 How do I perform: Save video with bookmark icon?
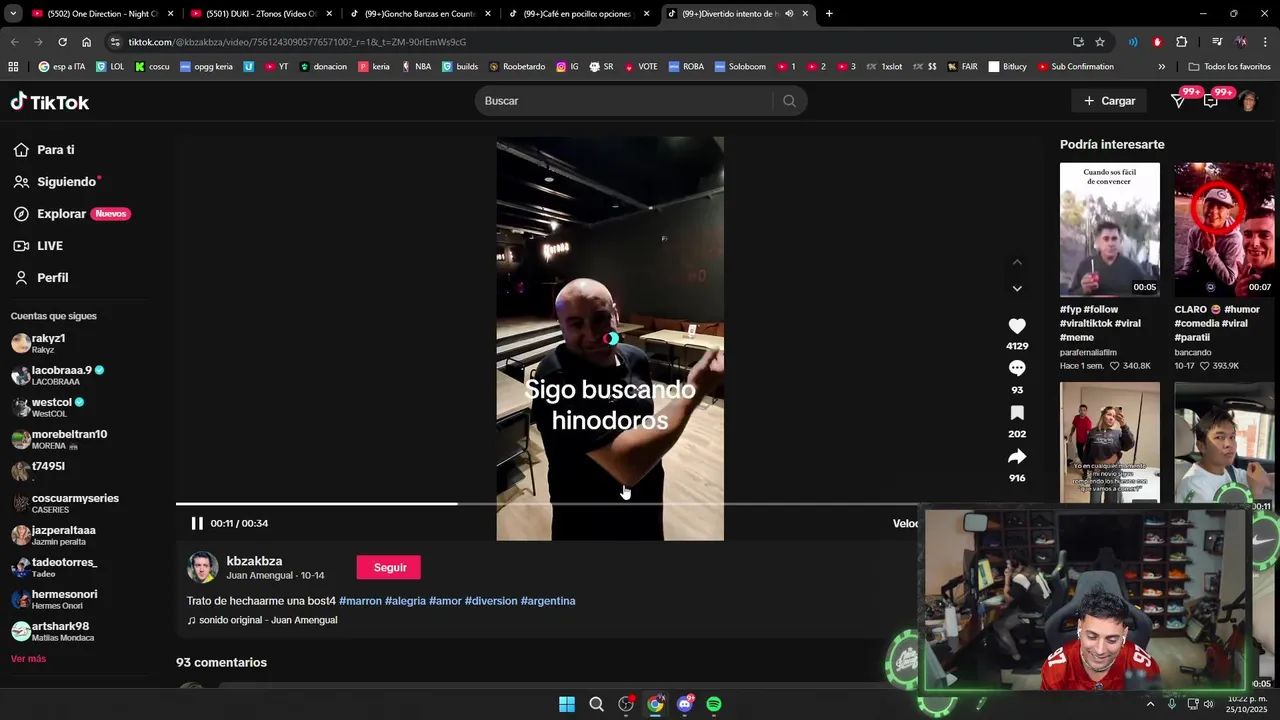[1017, 413]
